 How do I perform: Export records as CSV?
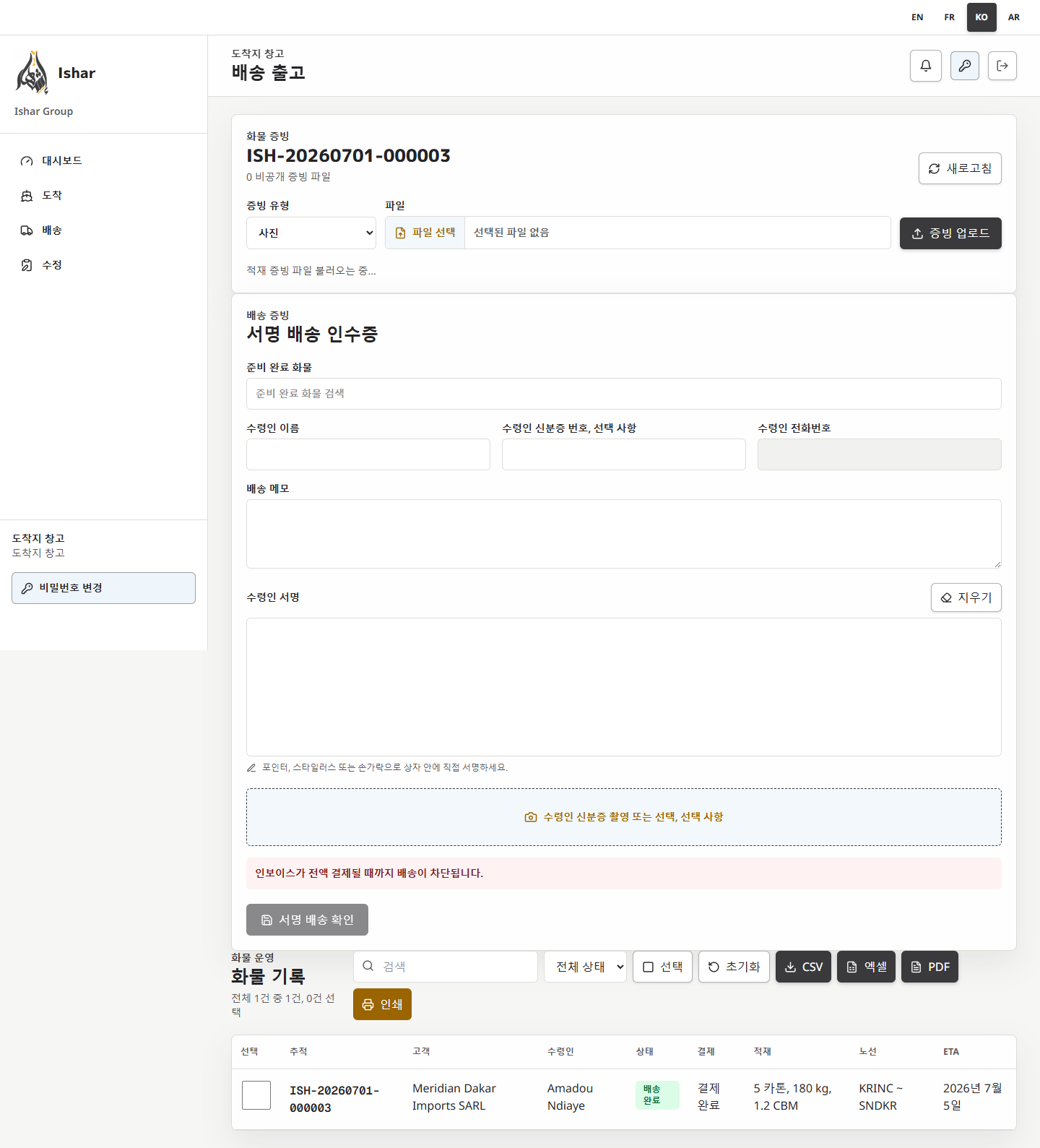click(x=803, y=967)
